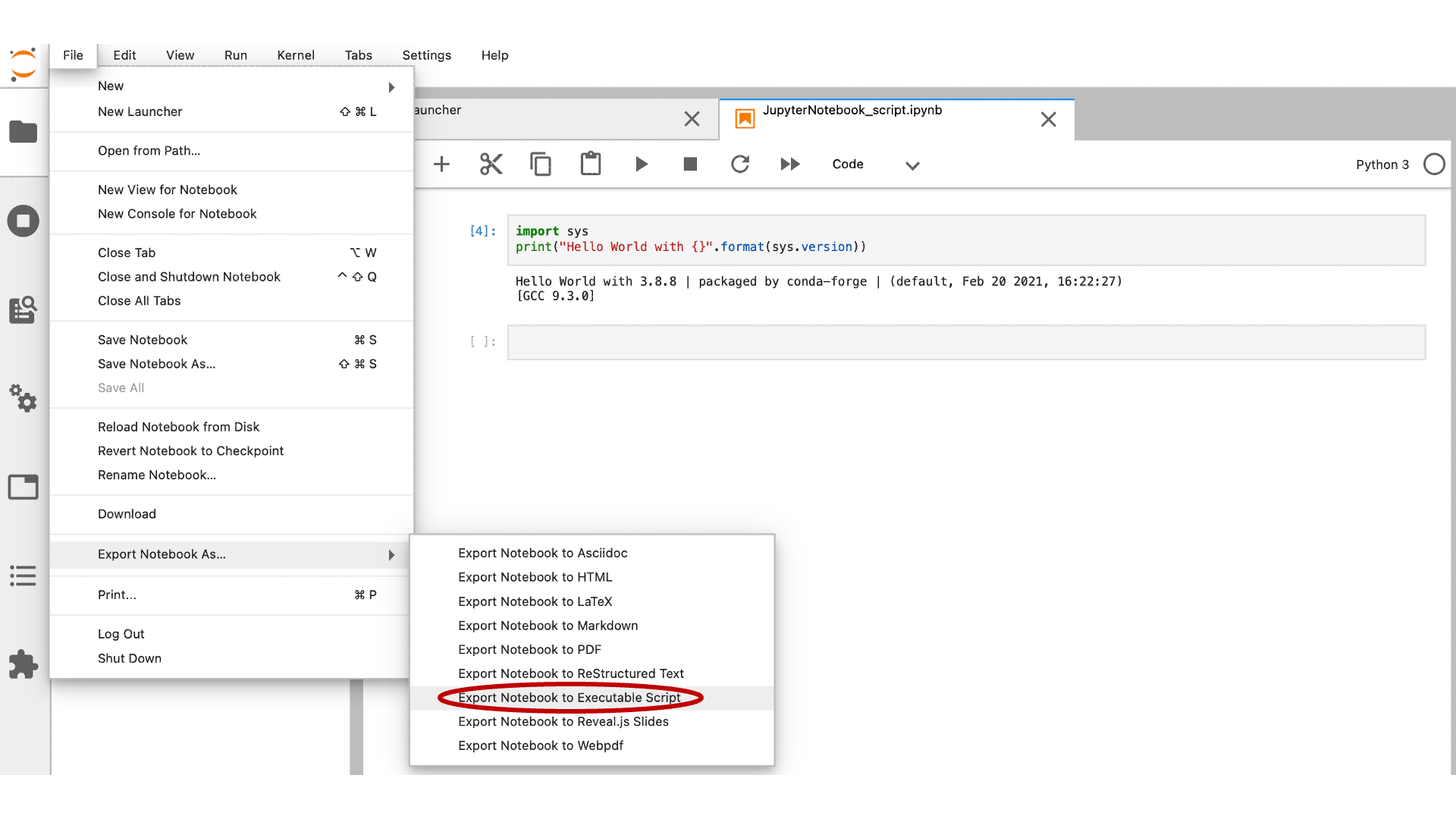Select Export Notebook to Executable Script
Image resolution: width=1456 pixels, height=819 pixels.
pos(569,698)
